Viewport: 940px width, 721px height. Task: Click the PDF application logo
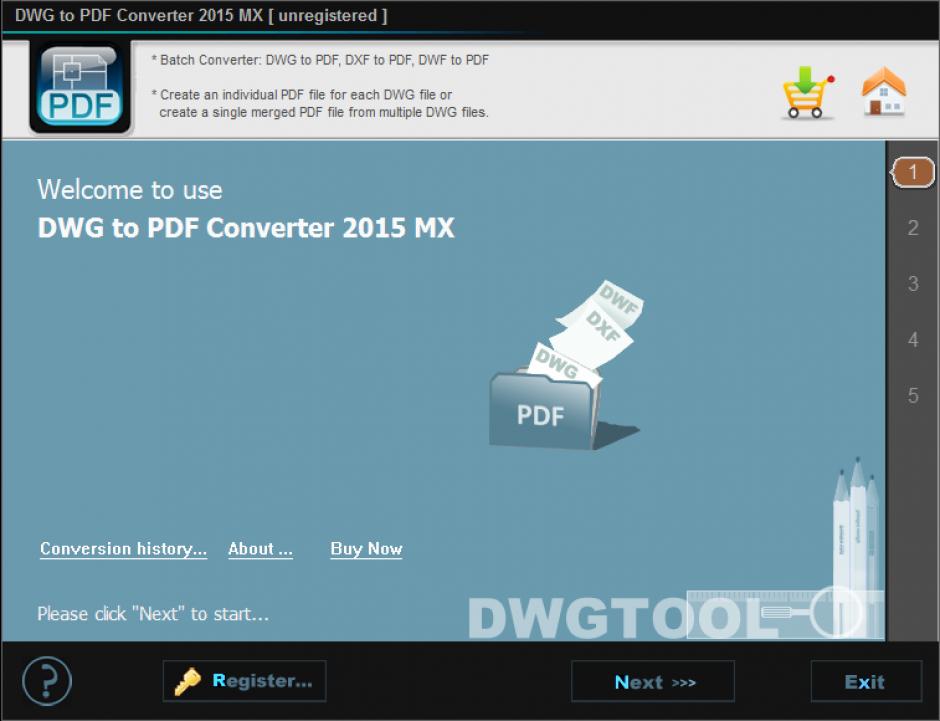click(81, 89)
